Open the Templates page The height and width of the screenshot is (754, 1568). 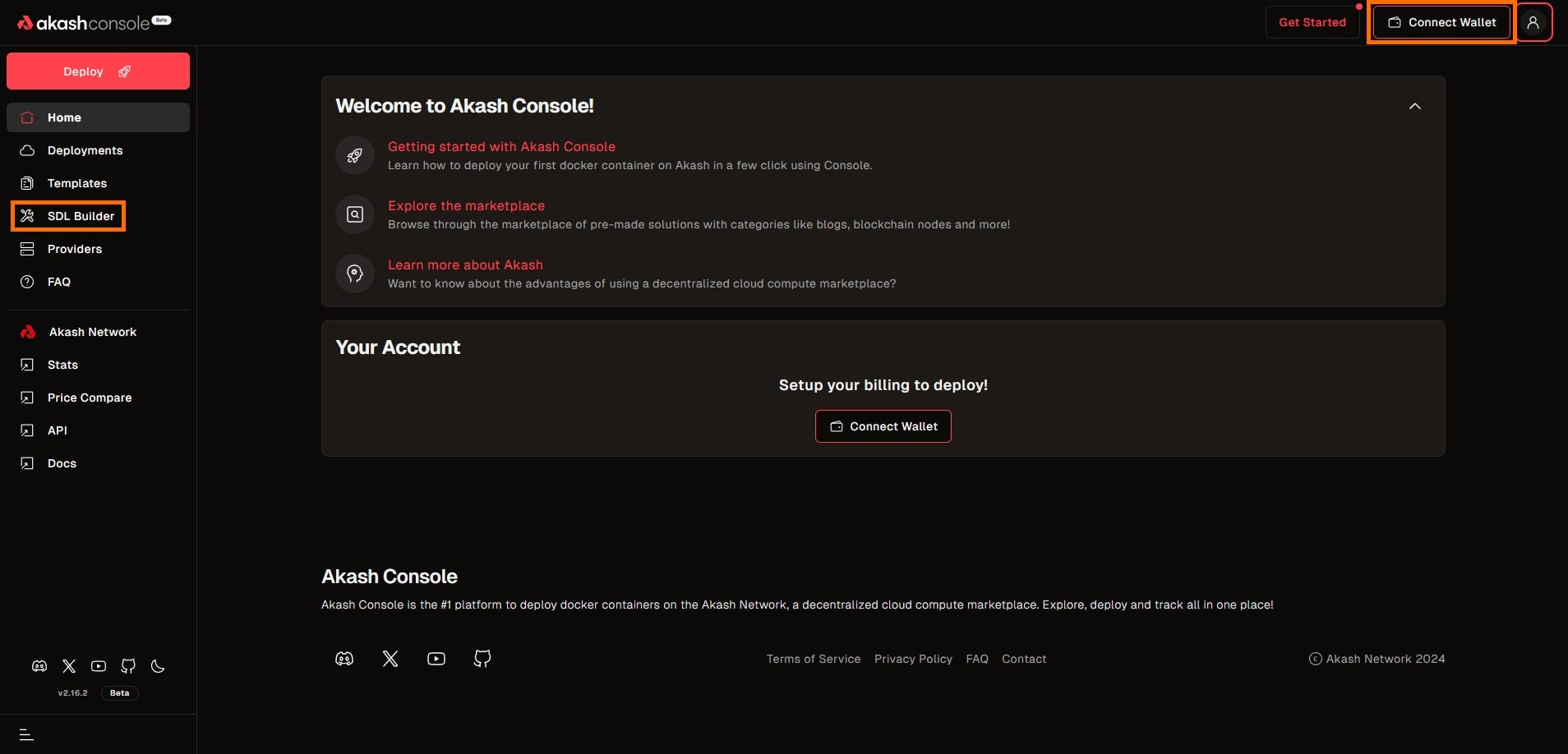pos(98,183)
